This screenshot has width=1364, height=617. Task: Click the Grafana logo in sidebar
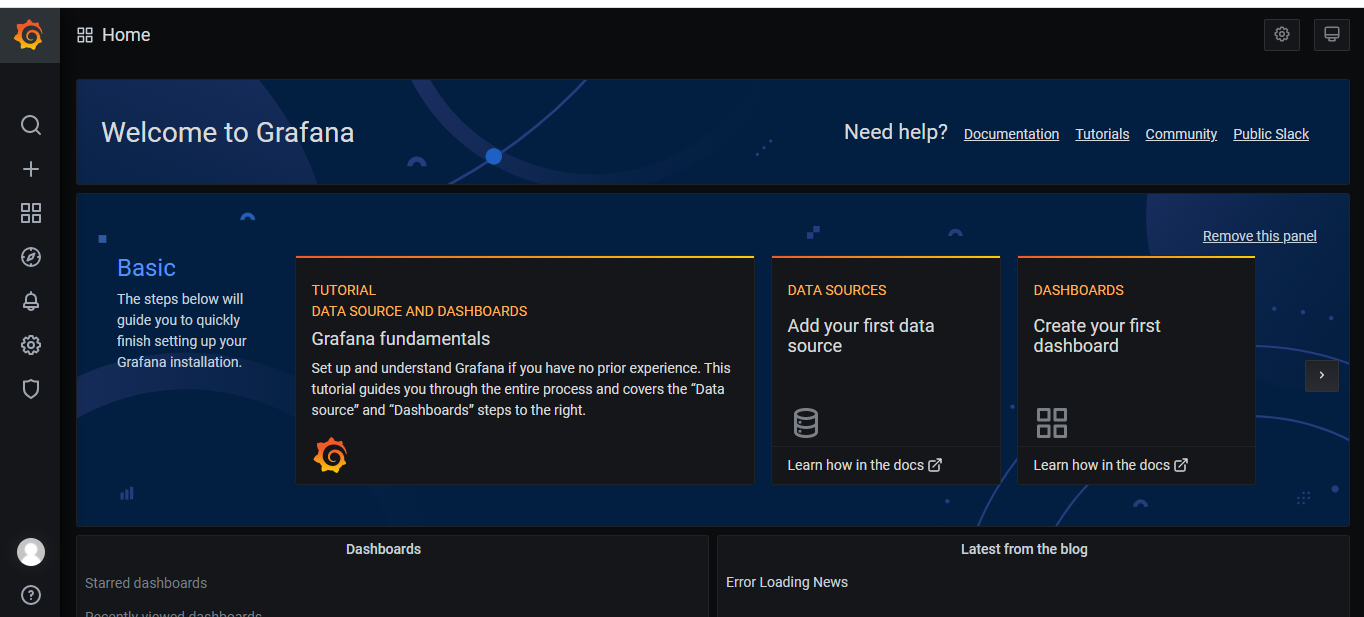[29, 35]
